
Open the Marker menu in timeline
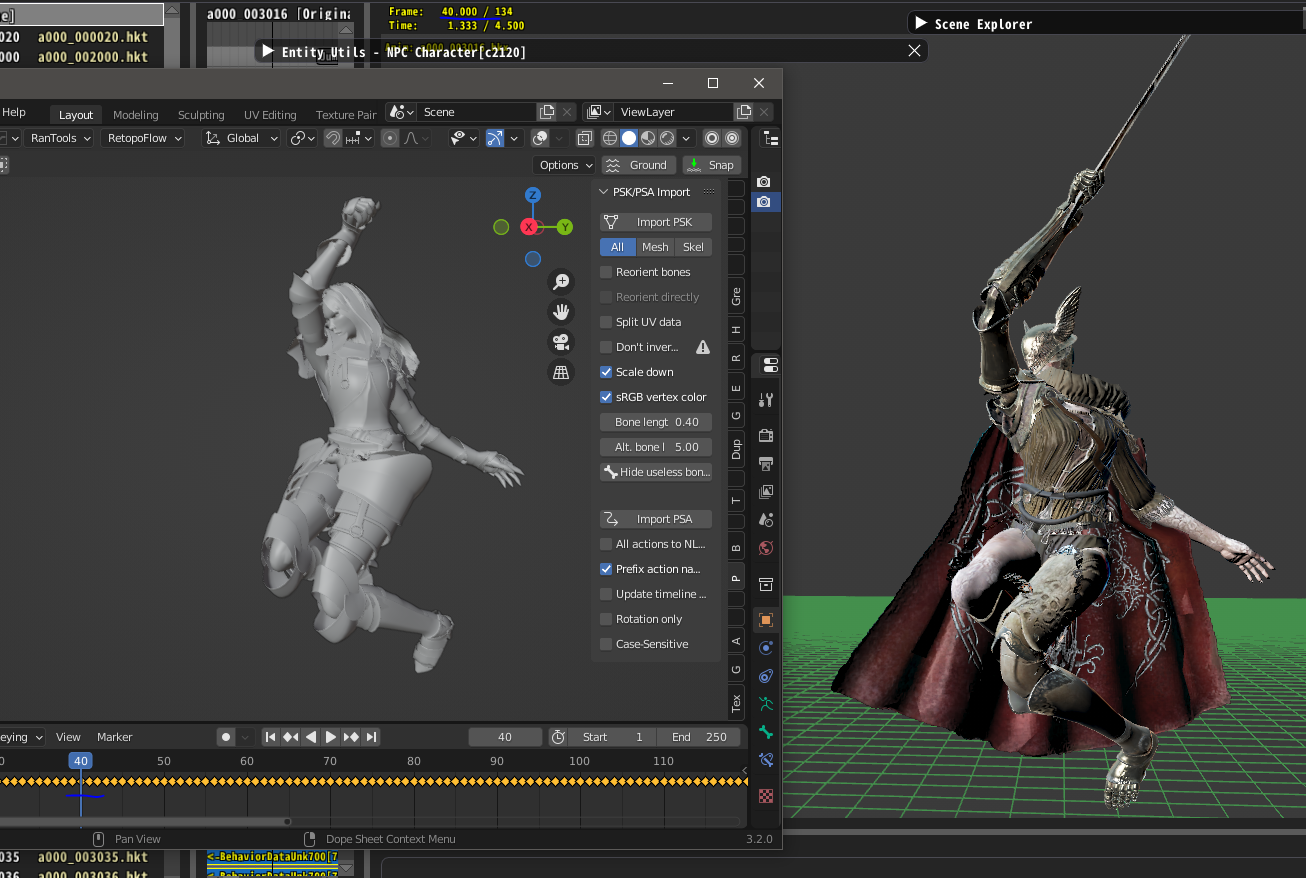point(114,737)
